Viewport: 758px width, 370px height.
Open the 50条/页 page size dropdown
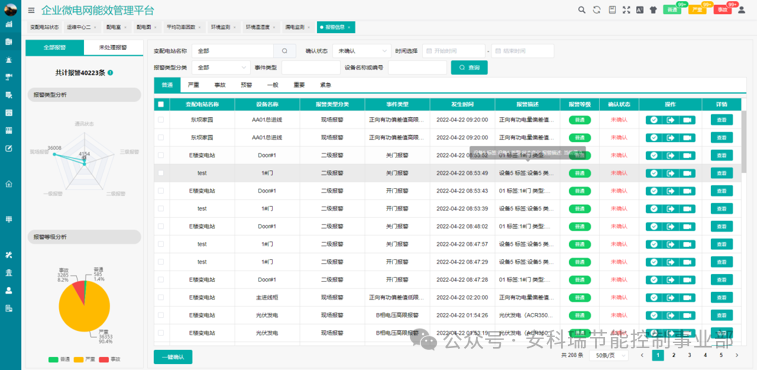609,355
